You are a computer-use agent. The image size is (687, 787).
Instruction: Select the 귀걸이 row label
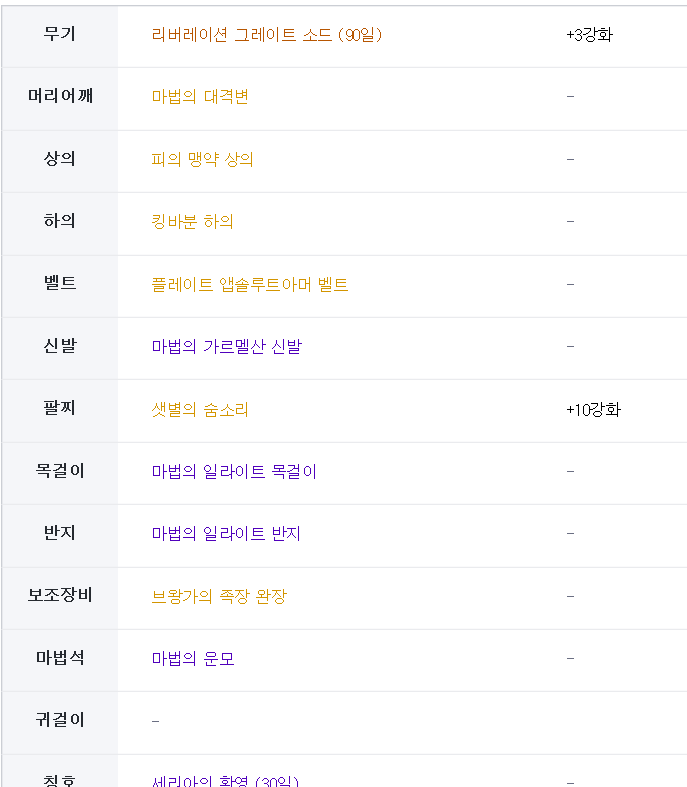(x=60, y=720)
